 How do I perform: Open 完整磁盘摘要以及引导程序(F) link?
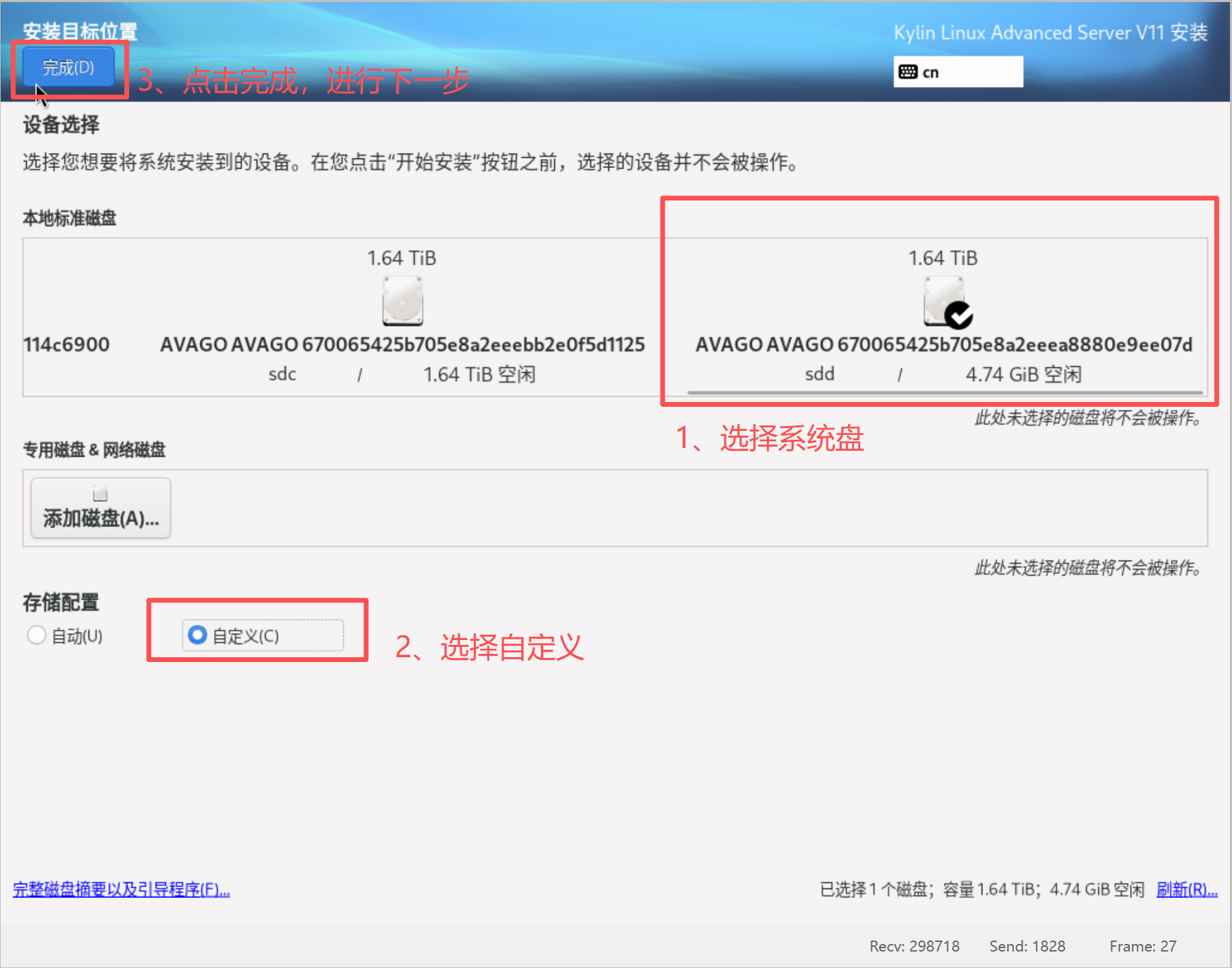click(x=121, y=890)
